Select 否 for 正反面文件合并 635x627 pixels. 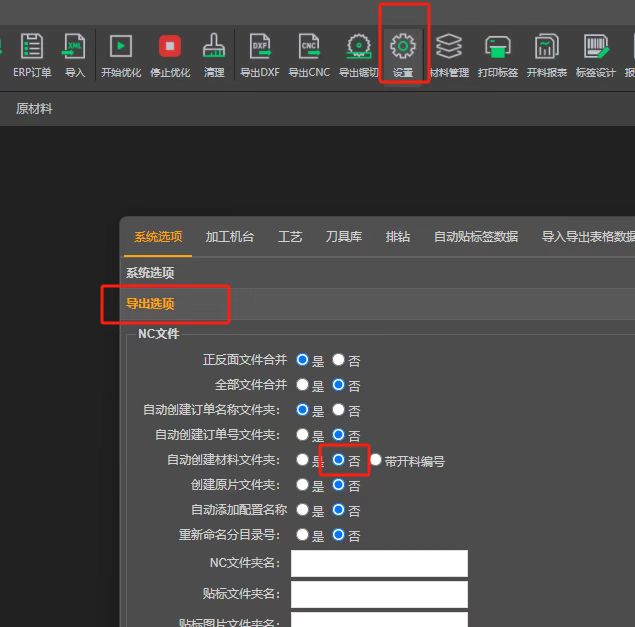[x=339, y=360]
